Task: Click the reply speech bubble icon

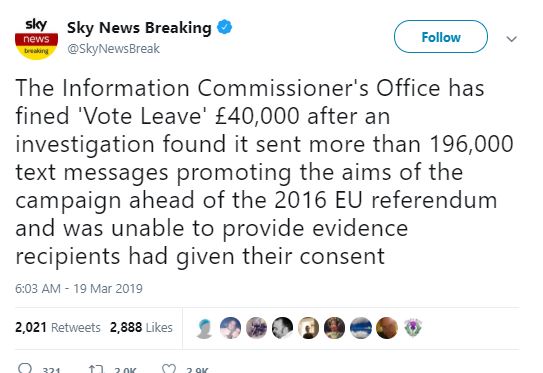Action: pos(25,368)
